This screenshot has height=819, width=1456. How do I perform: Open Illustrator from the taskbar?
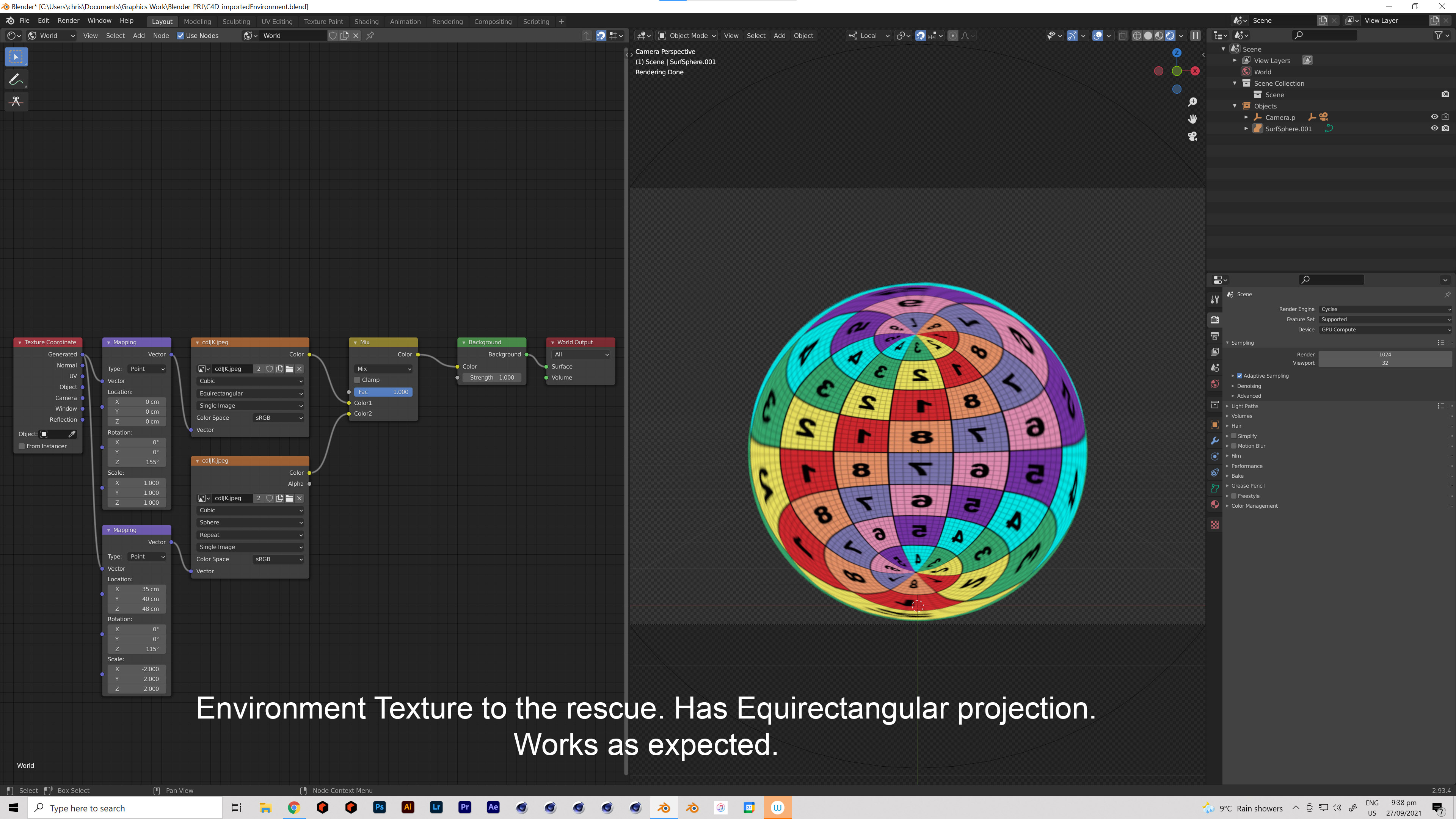[x=408, y=808]
